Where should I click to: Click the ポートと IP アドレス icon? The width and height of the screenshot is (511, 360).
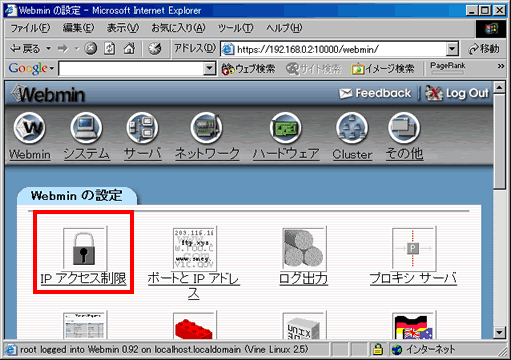(195, 249)
